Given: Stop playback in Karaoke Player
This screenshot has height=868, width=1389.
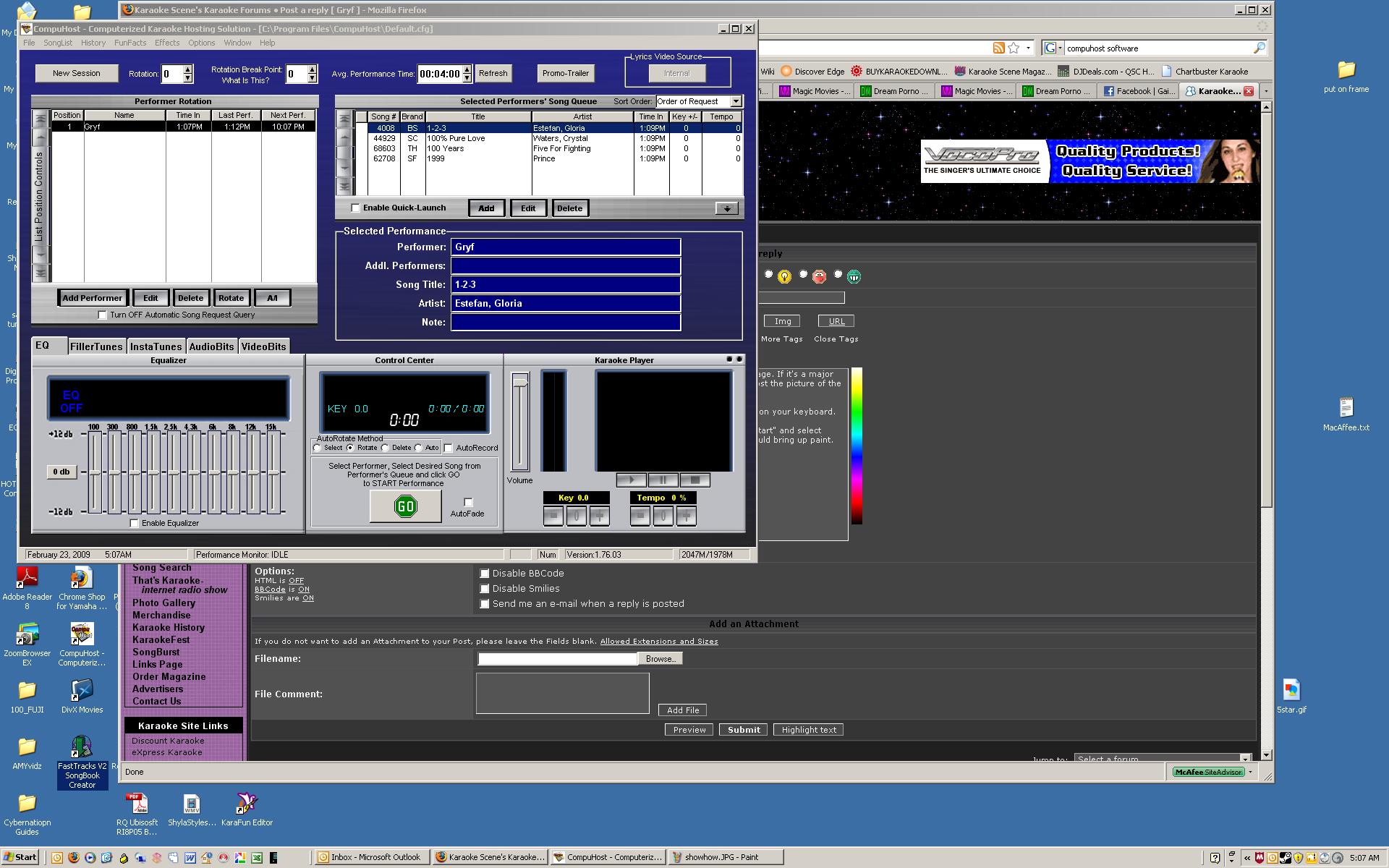Looking at the screenshot, I should pyautogui.click(x=695, y=480).
